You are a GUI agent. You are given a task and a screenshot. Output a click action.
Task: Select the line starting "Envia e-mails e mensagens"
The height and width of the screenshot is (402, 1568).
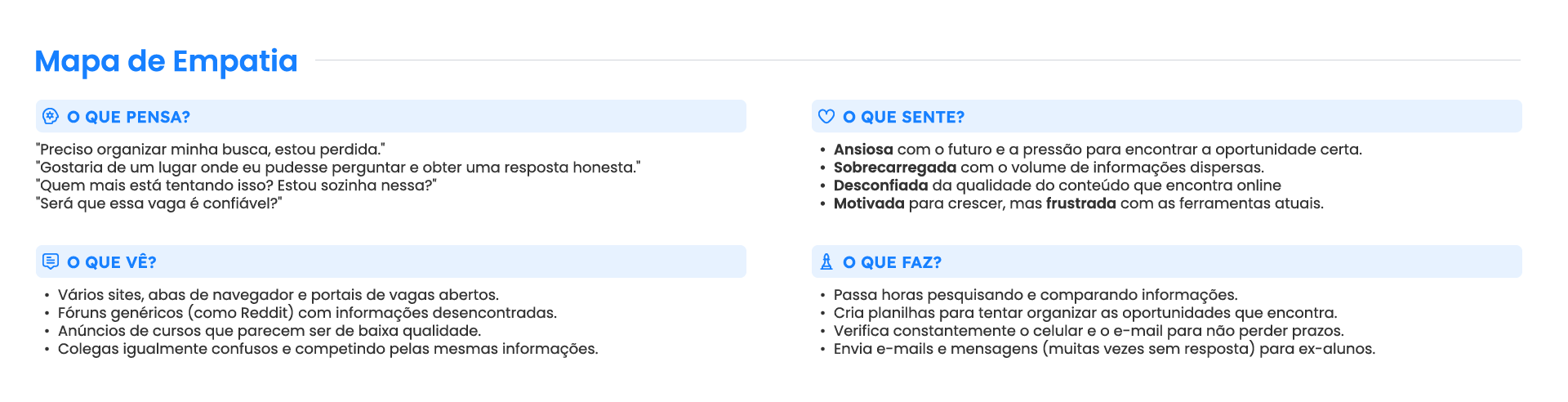coord(1103,349)
